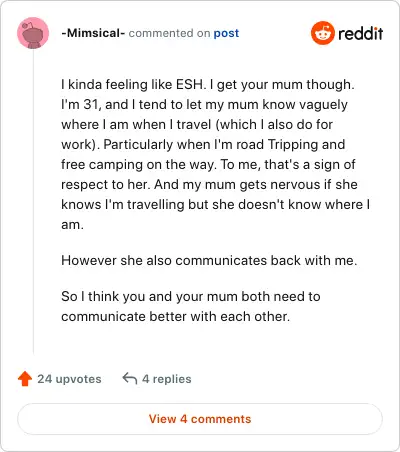The width and height of the screenshot is (400, 452).
Task: Click the reply arrow icon
Action: click(x=130, y=379)
